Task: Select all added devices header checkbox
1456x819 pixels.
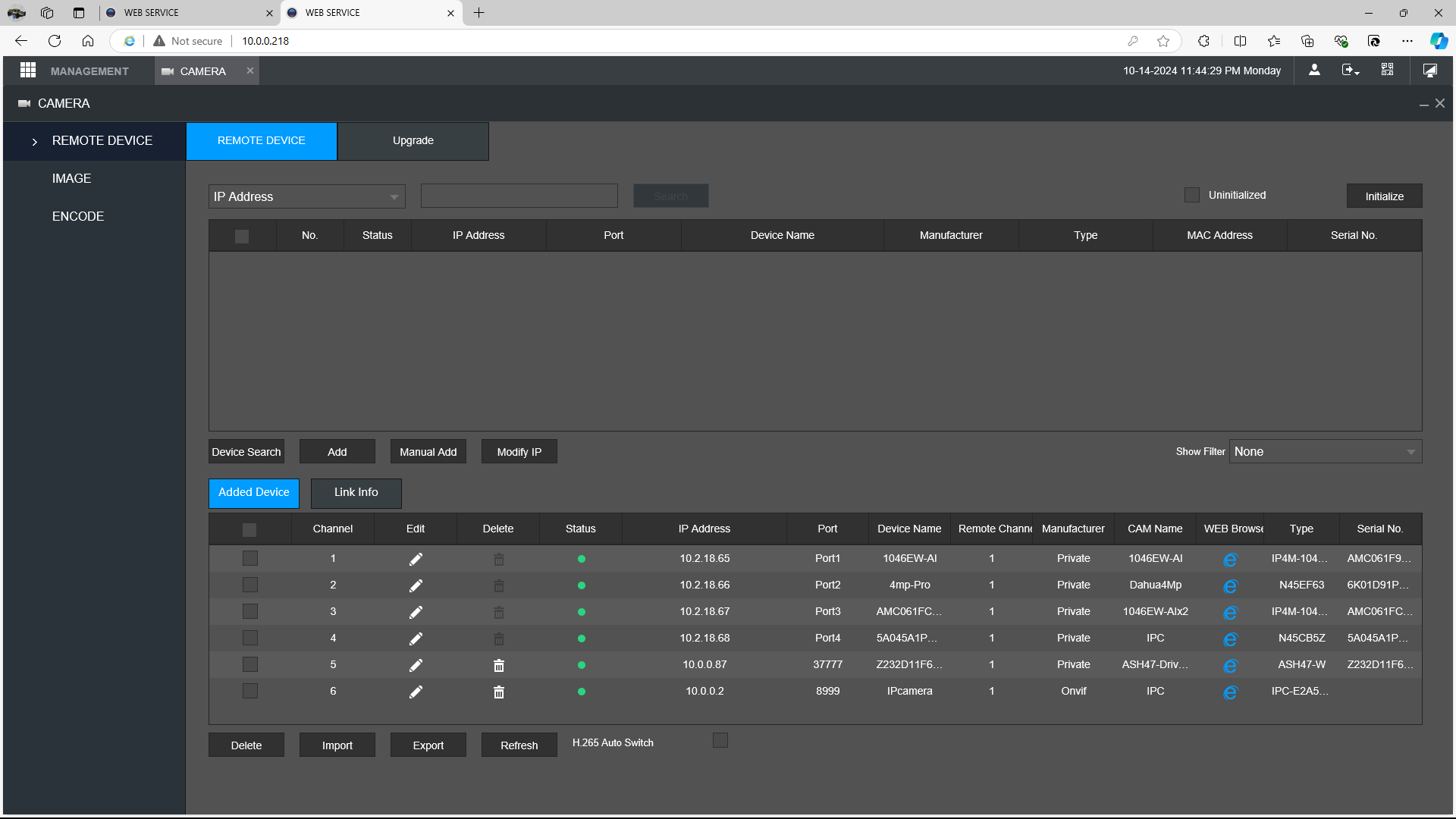Action: tap(249, 529)
